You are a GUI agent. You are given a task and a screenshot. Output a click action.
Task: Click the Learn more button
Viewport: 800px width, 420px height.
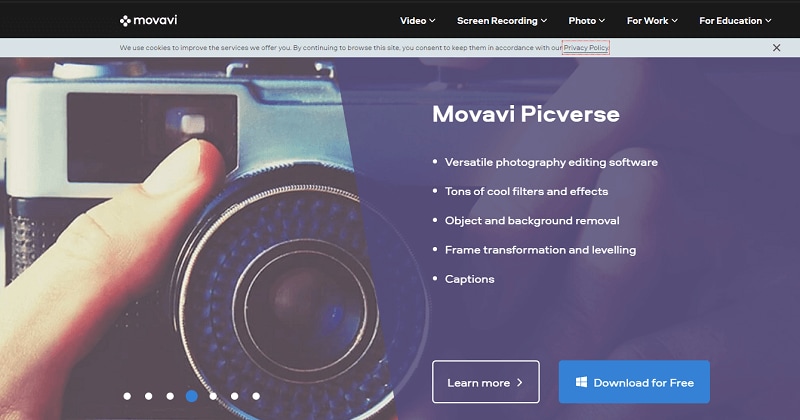(486, 382)
